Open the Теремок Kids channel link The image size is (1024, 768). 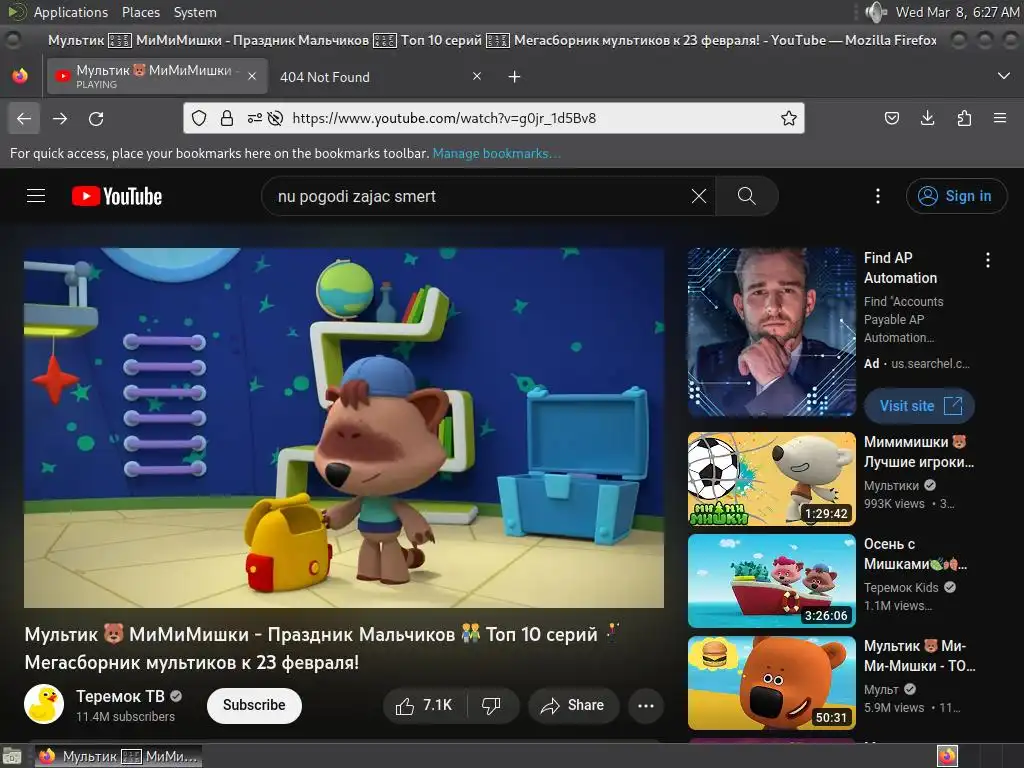click(901, 587)
